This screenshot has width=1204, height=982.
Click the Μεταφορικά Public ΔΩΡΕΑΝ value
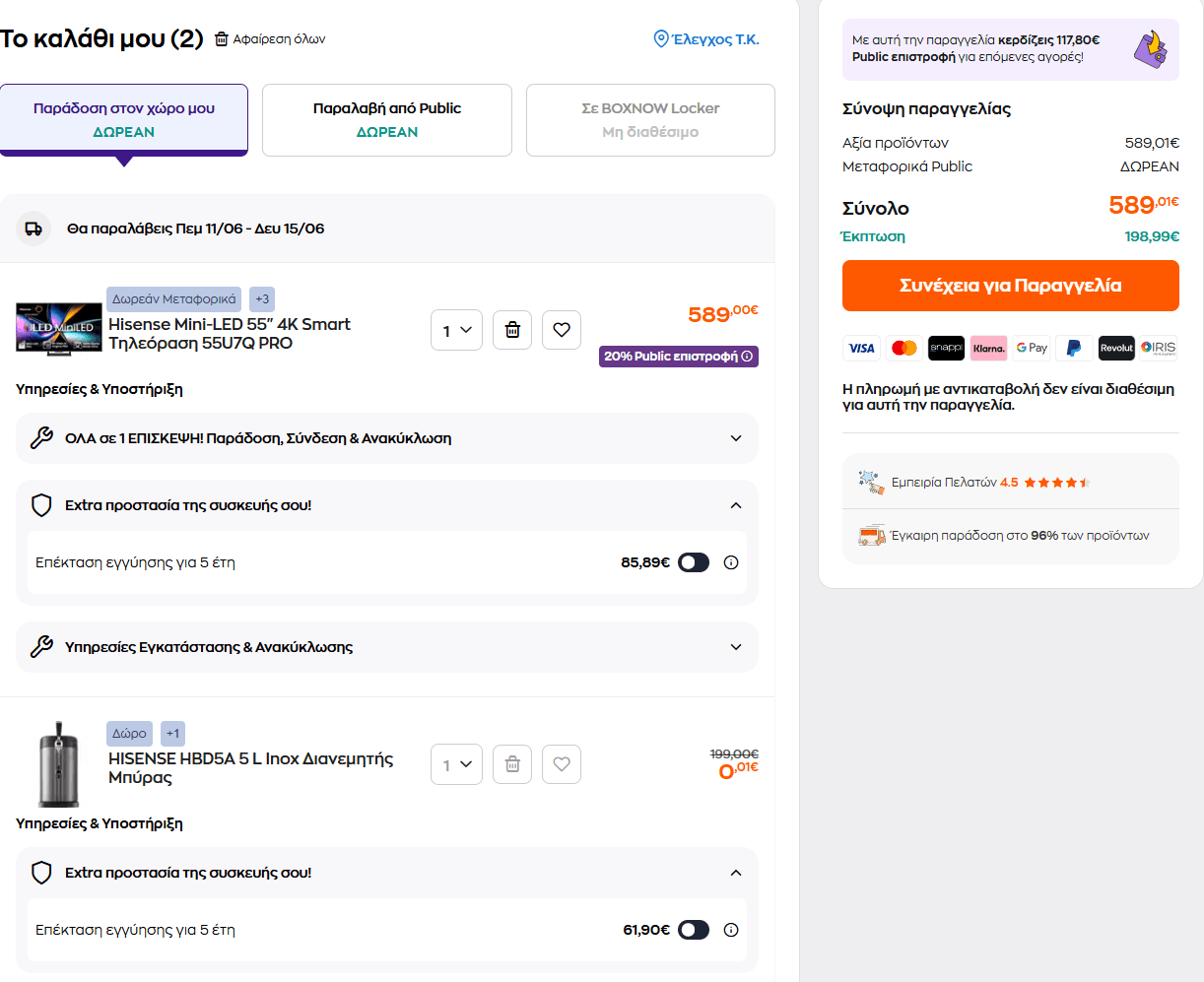click(x=1150, y=166)
